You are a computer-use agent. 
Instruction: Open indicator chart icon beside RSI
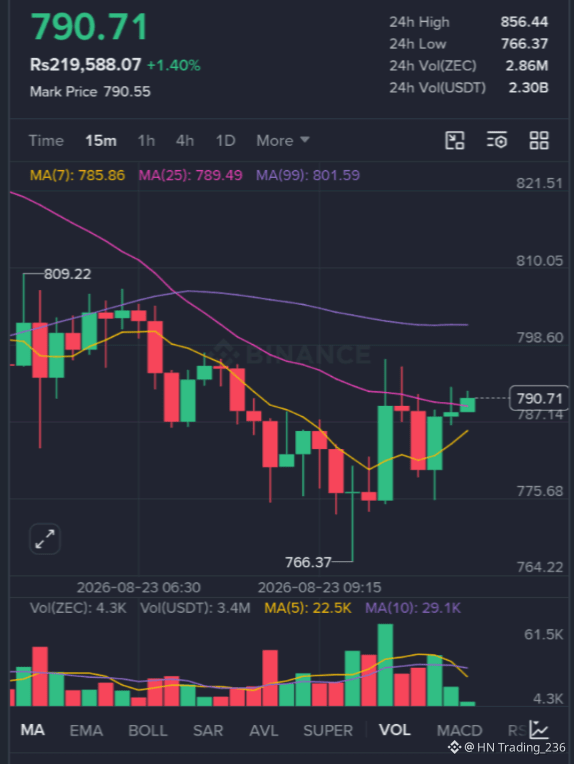[539, 729]
